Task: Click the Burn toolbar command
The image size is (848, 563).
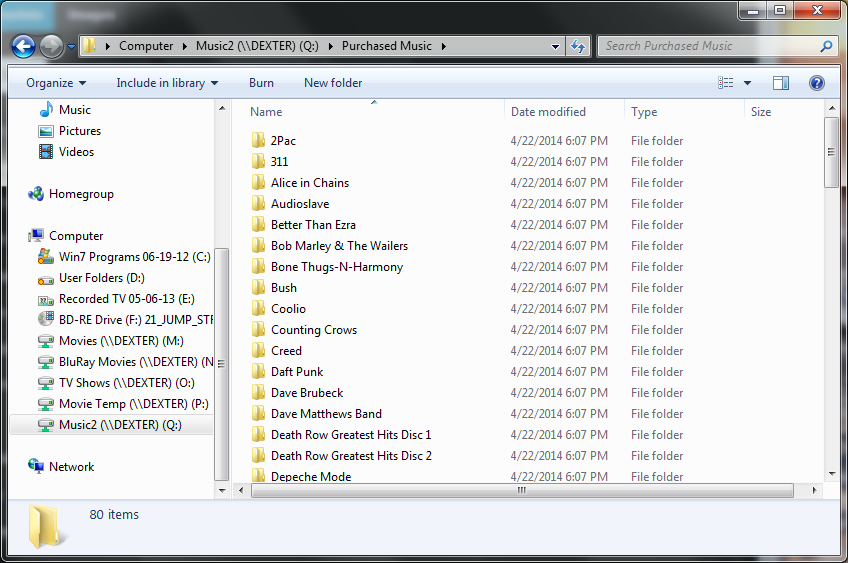Action: click(x=261, y=83)
